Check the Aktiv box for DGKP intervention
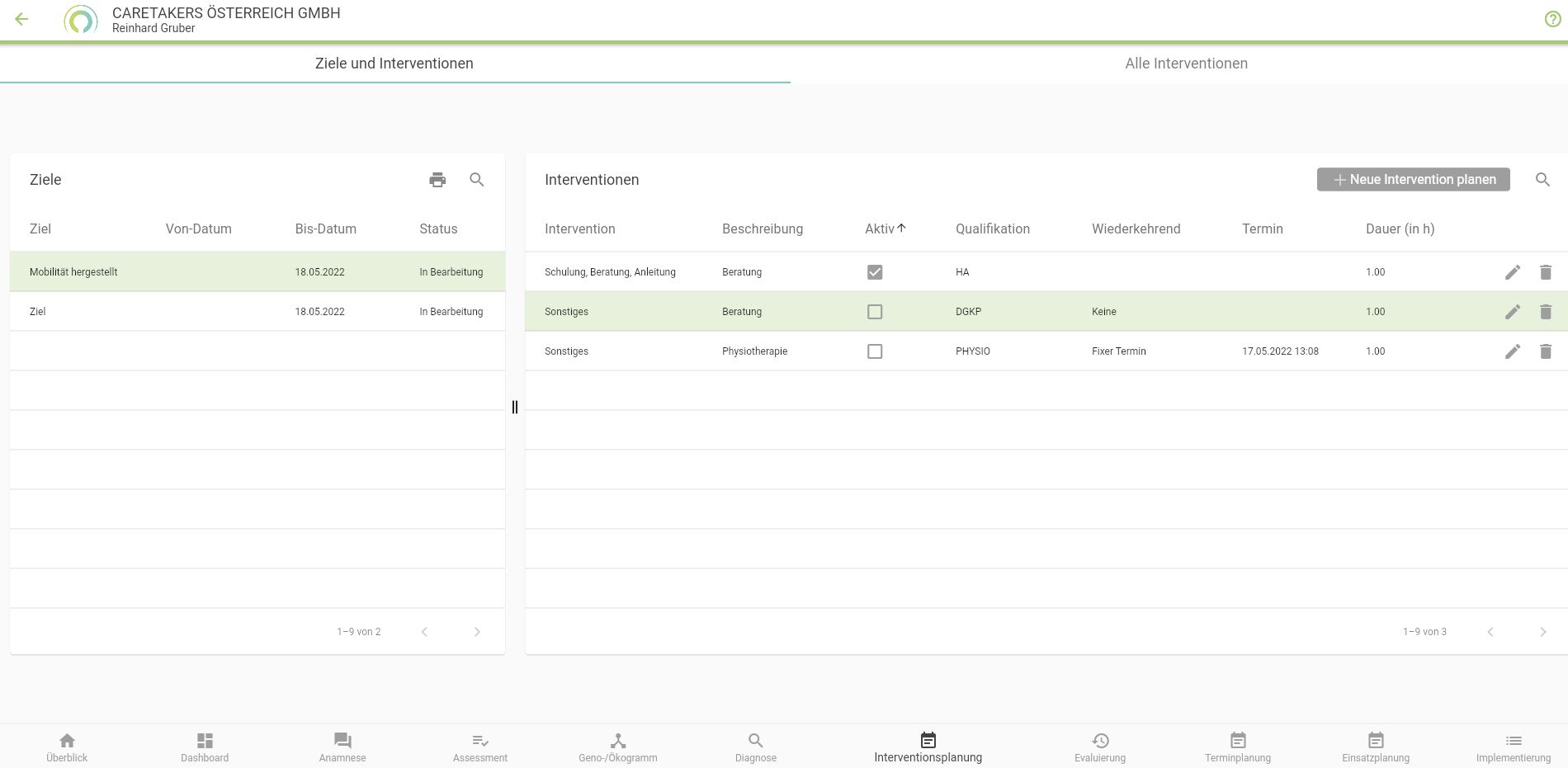1568x768 pixels. (x=875, y=312)
